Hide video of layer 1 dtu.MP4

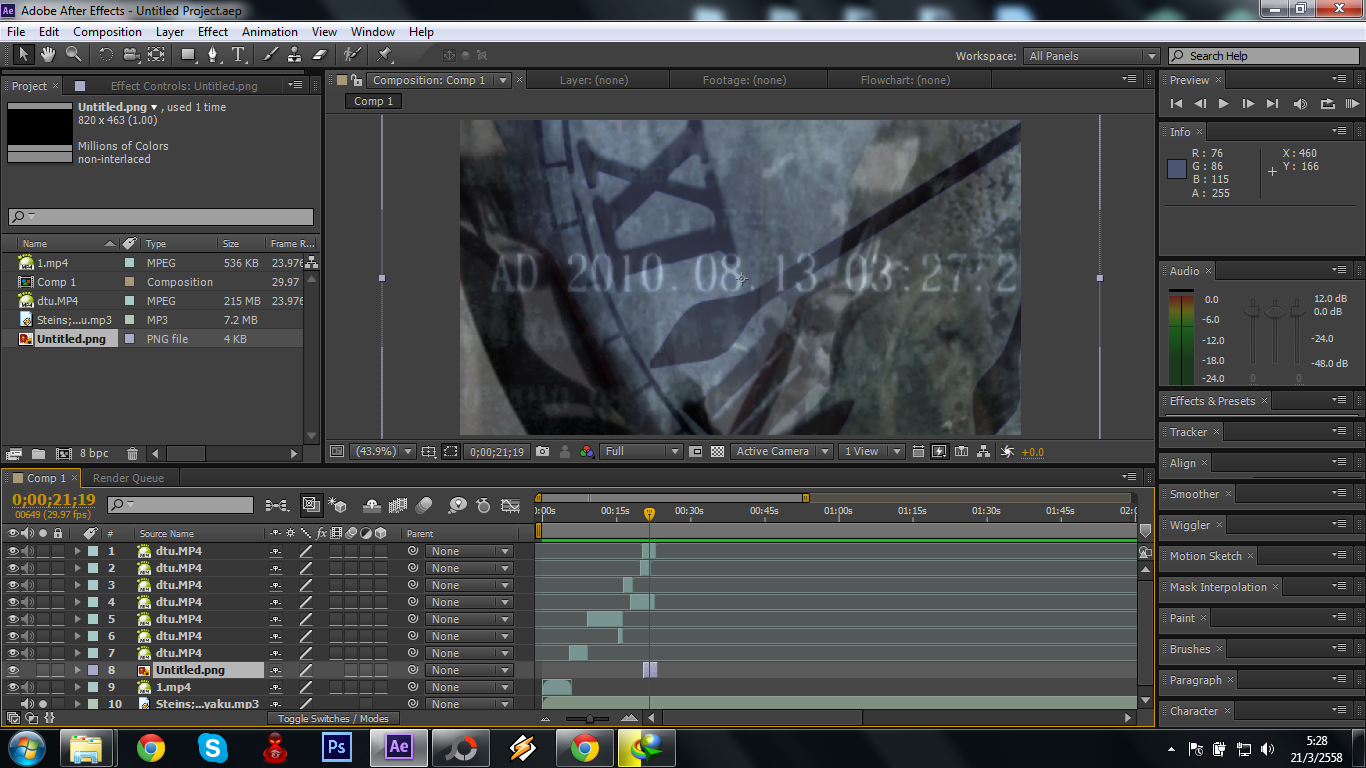(x=13, y=551)
